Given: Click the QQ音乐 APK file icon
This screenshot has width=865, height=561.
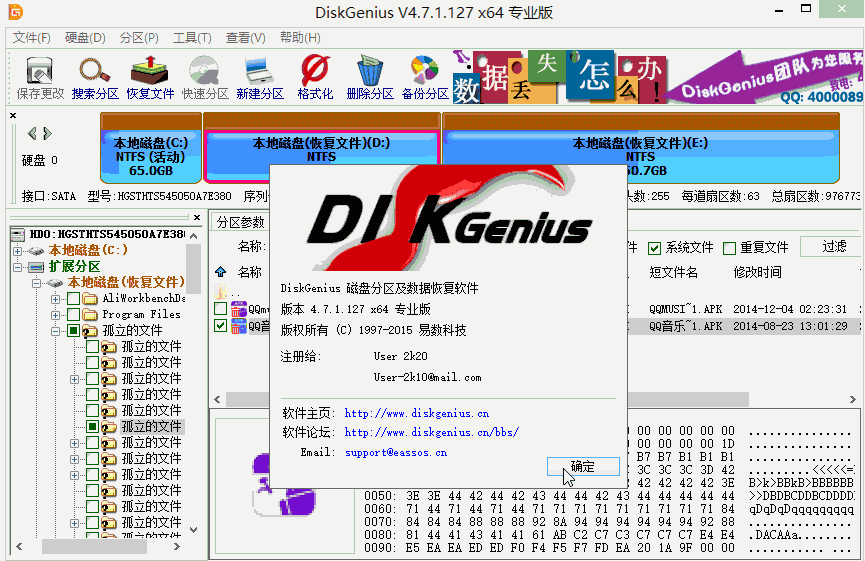Looking at the screenshot, I should [239, 326].
